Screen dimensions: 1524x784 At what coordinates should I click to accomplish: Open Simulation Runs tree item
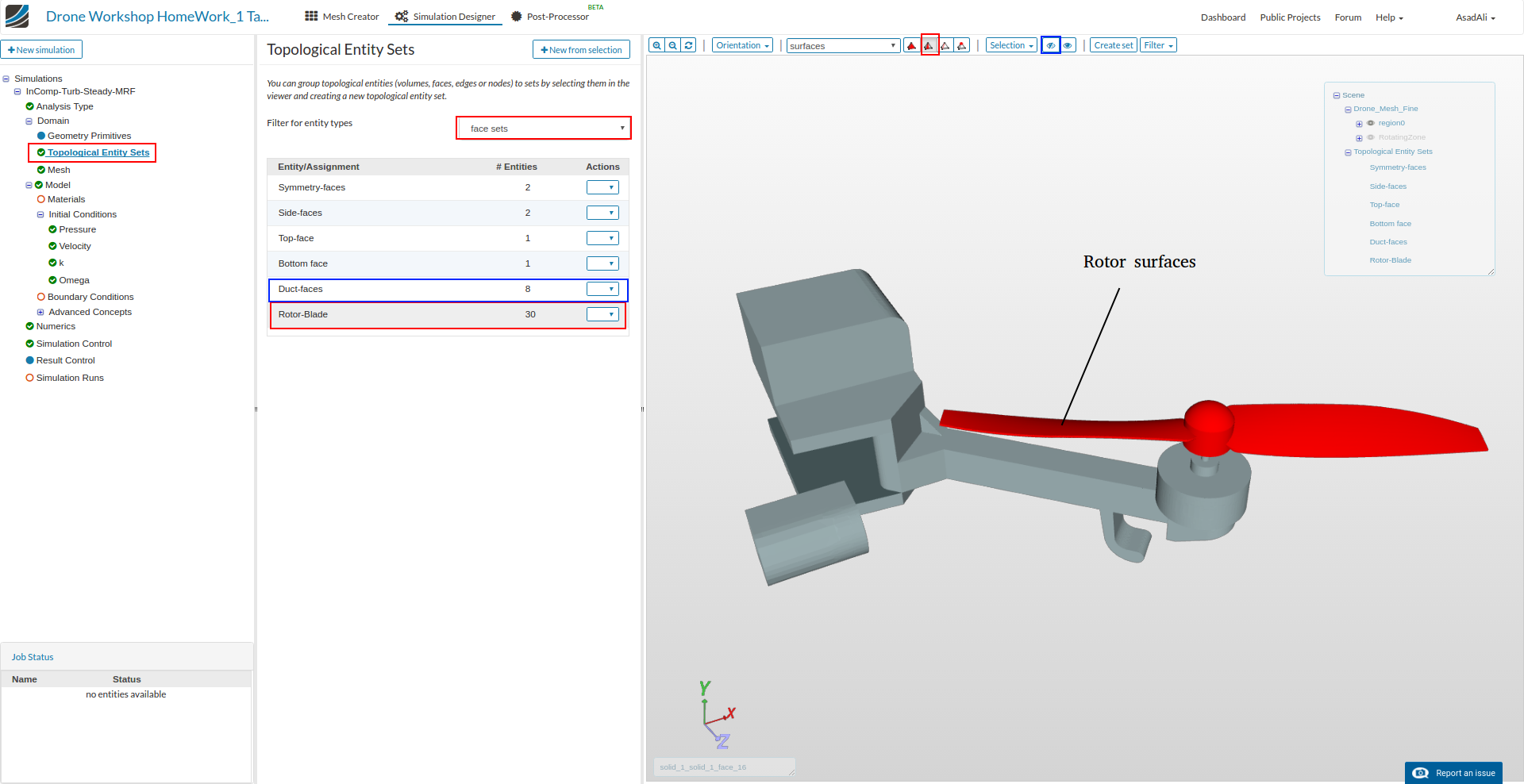[x=70, y=378]
